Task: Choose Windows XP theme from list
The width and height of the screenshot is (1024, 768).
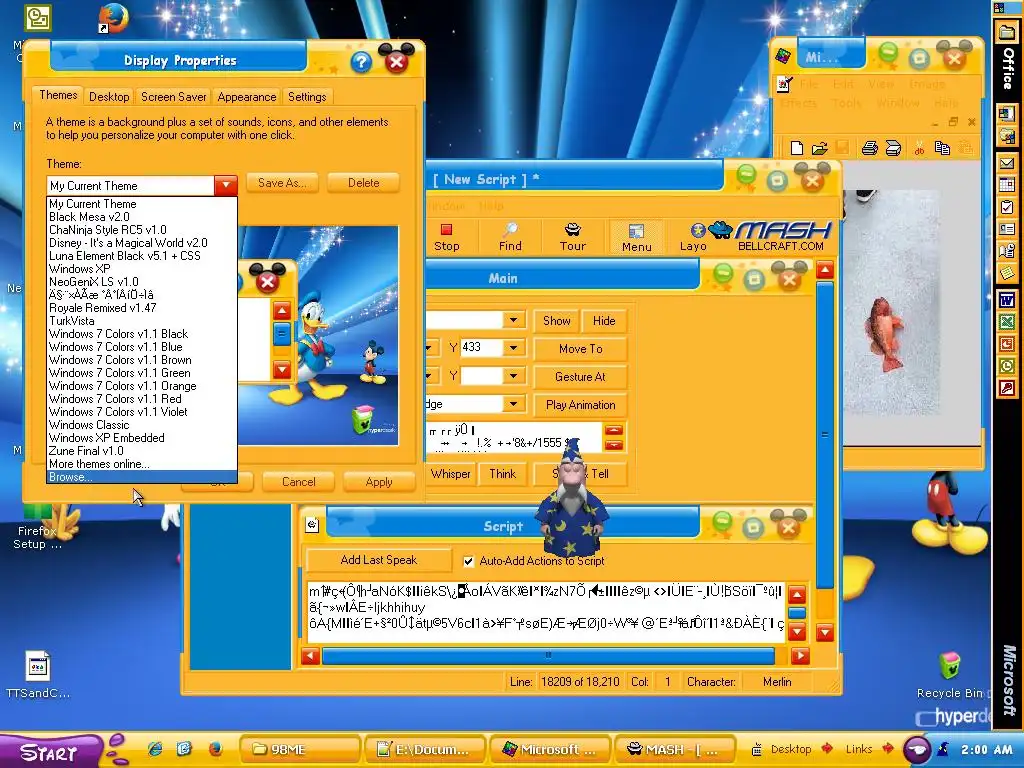Action: point(142,268)
